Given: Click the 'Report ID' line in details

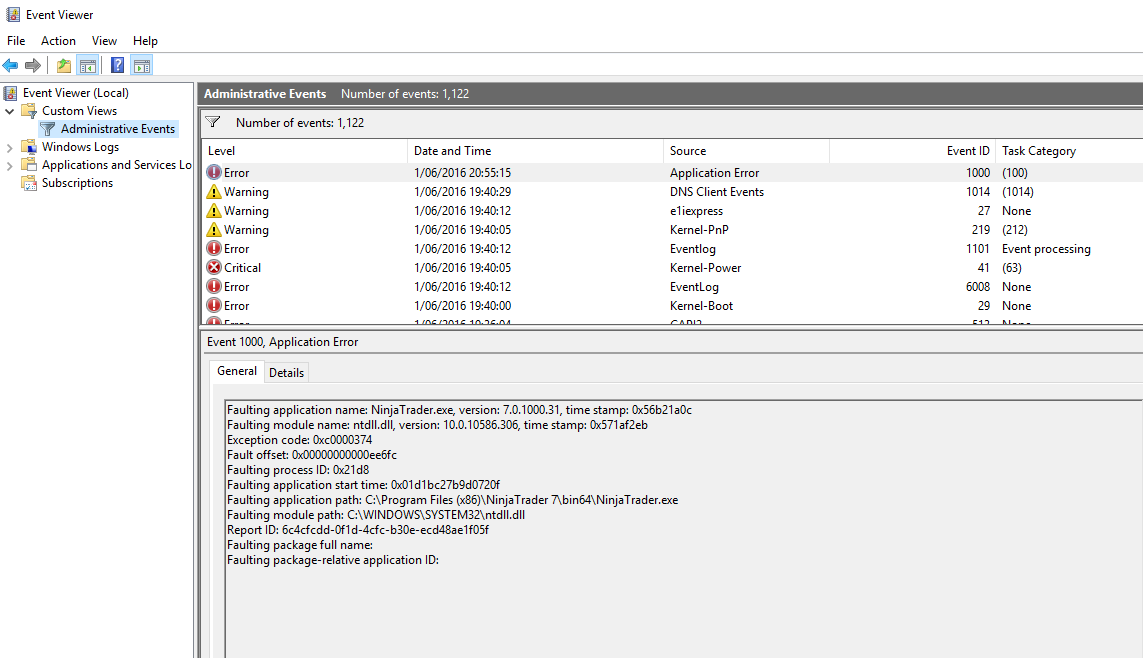Looking at the screenshot, I should tap(357, 530).
